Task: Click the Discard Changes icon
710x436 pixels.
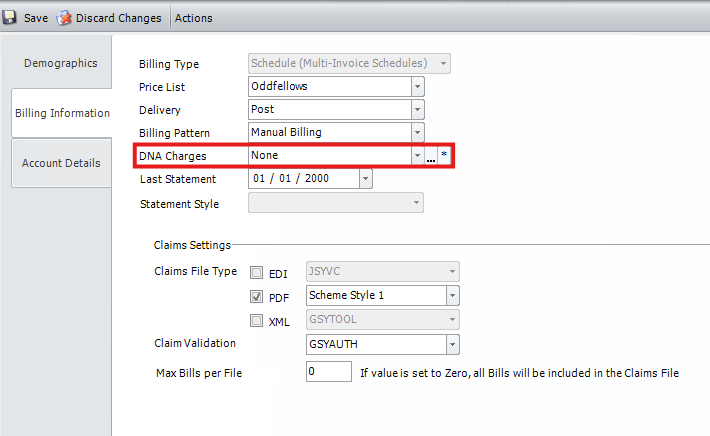Action: [66, 18]
